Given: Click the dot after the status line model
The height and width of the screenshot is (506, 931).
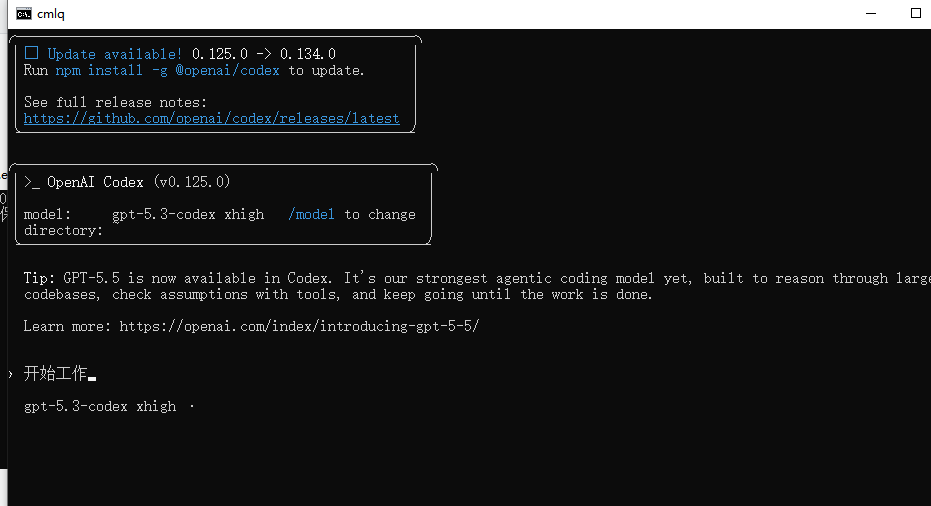Looking at the screenshot, I should pyautogui.click(x=192, y=407).
